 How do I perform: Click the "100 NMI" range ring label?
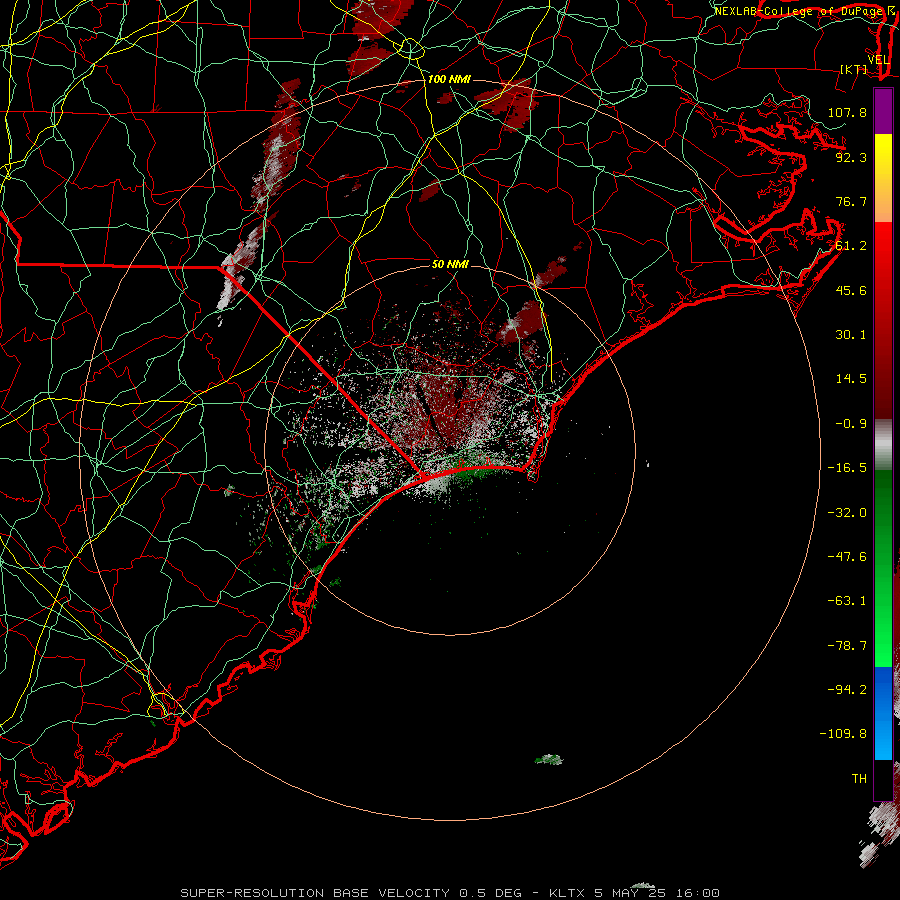(449, 79)
